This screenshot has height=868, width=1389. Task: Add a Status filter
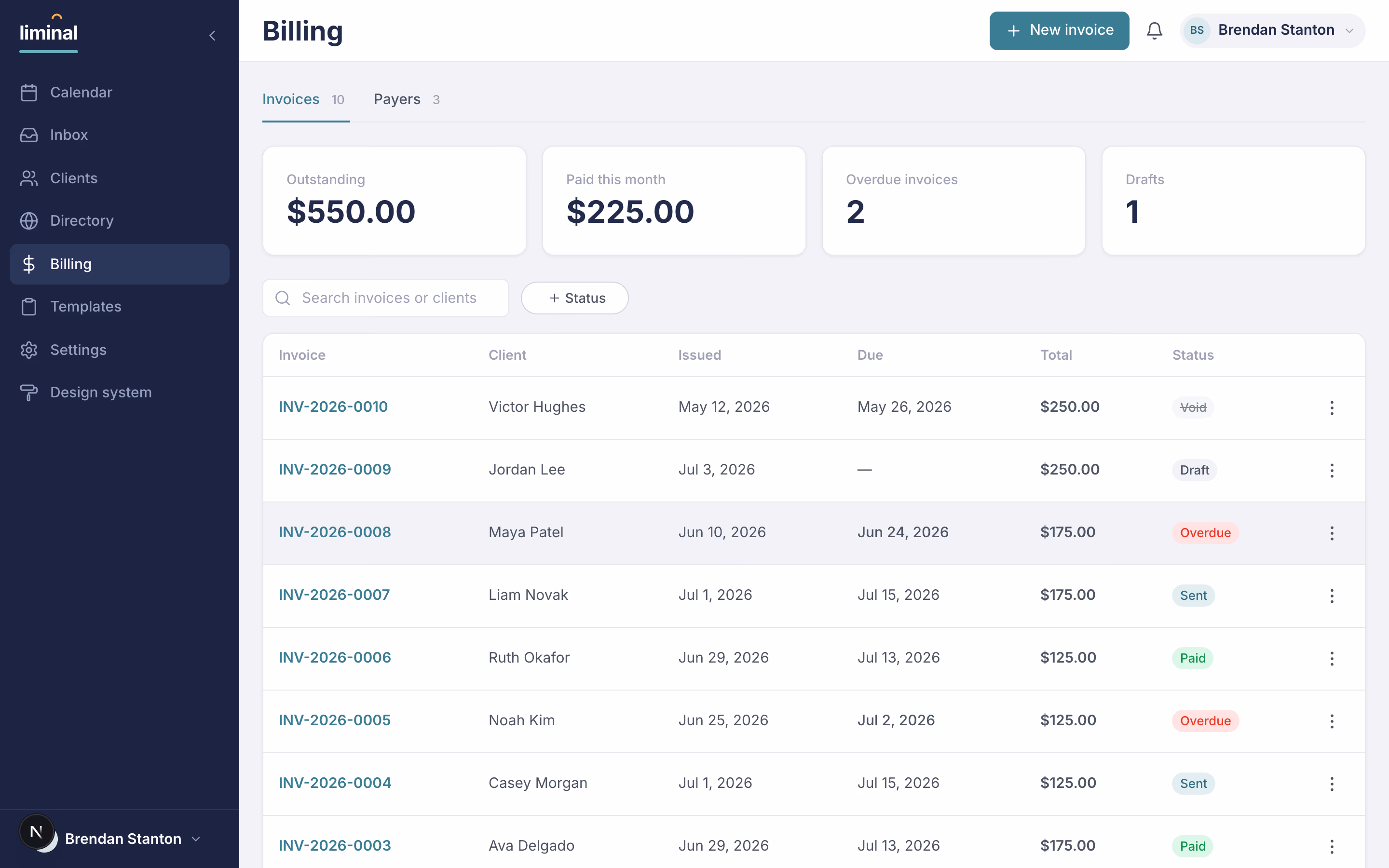[x=574, y=298]
